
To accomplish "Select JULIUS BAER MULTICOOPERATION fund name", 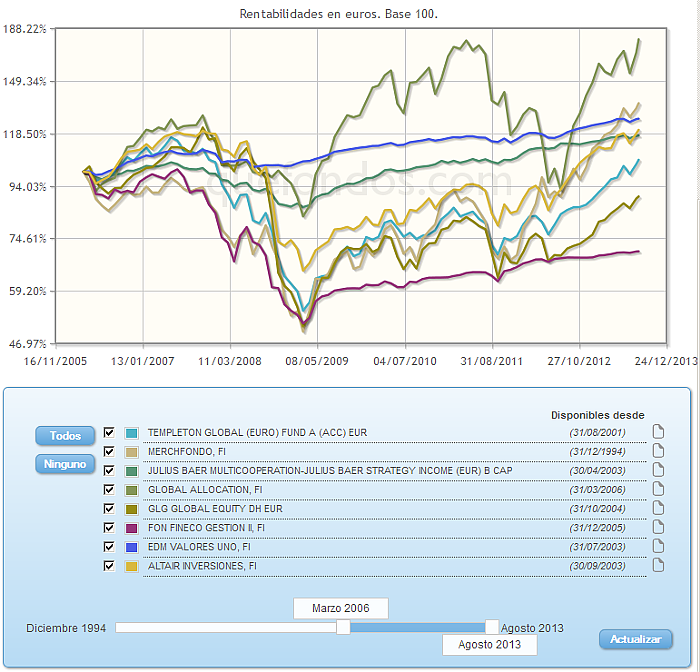I will (330, 471).
